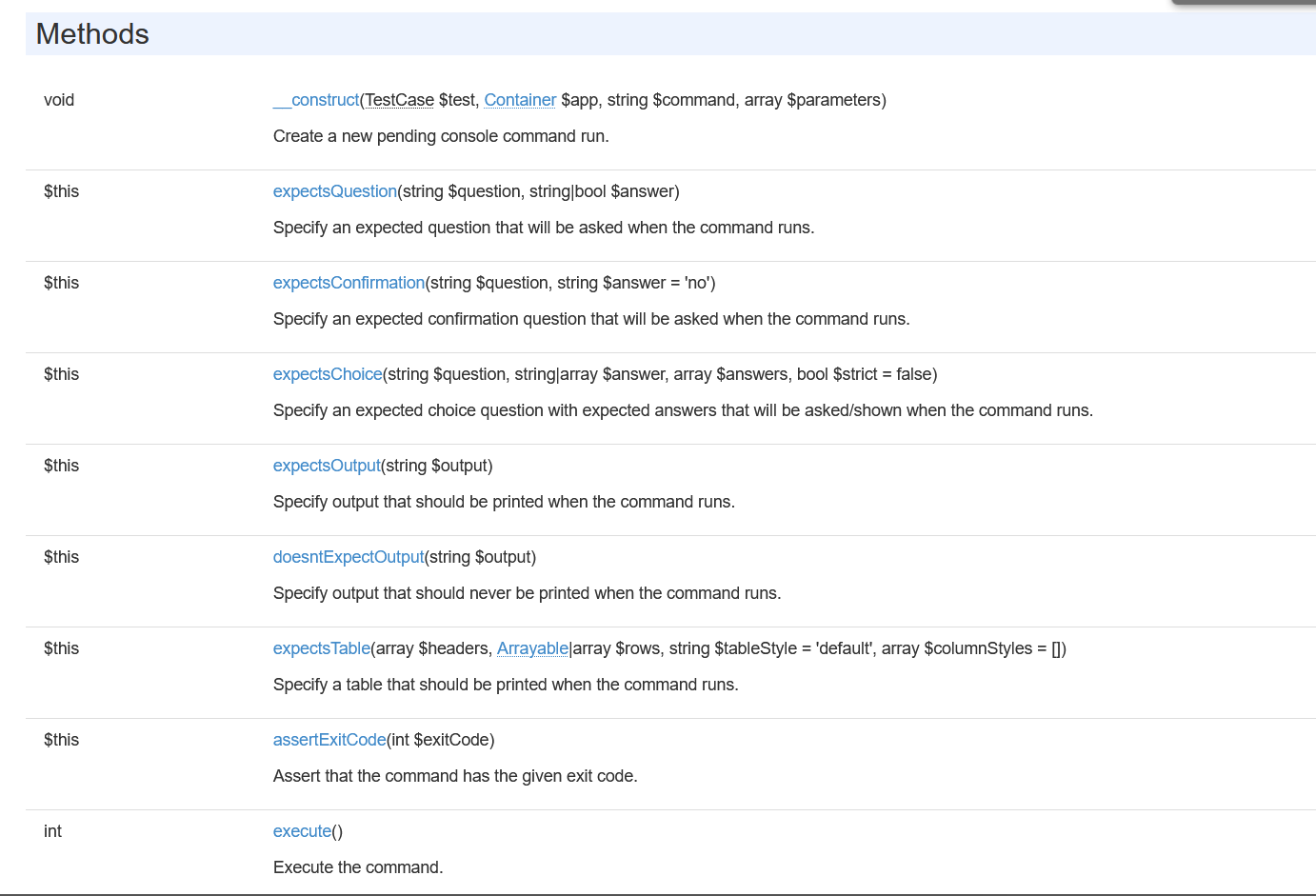Jump to the expectsTable method

coord(321,648)
